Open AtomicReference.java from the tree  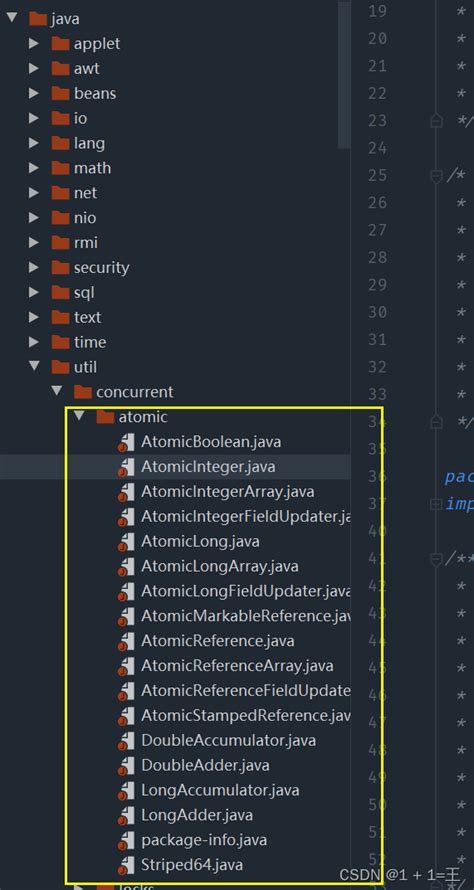[x=217, y=641]
